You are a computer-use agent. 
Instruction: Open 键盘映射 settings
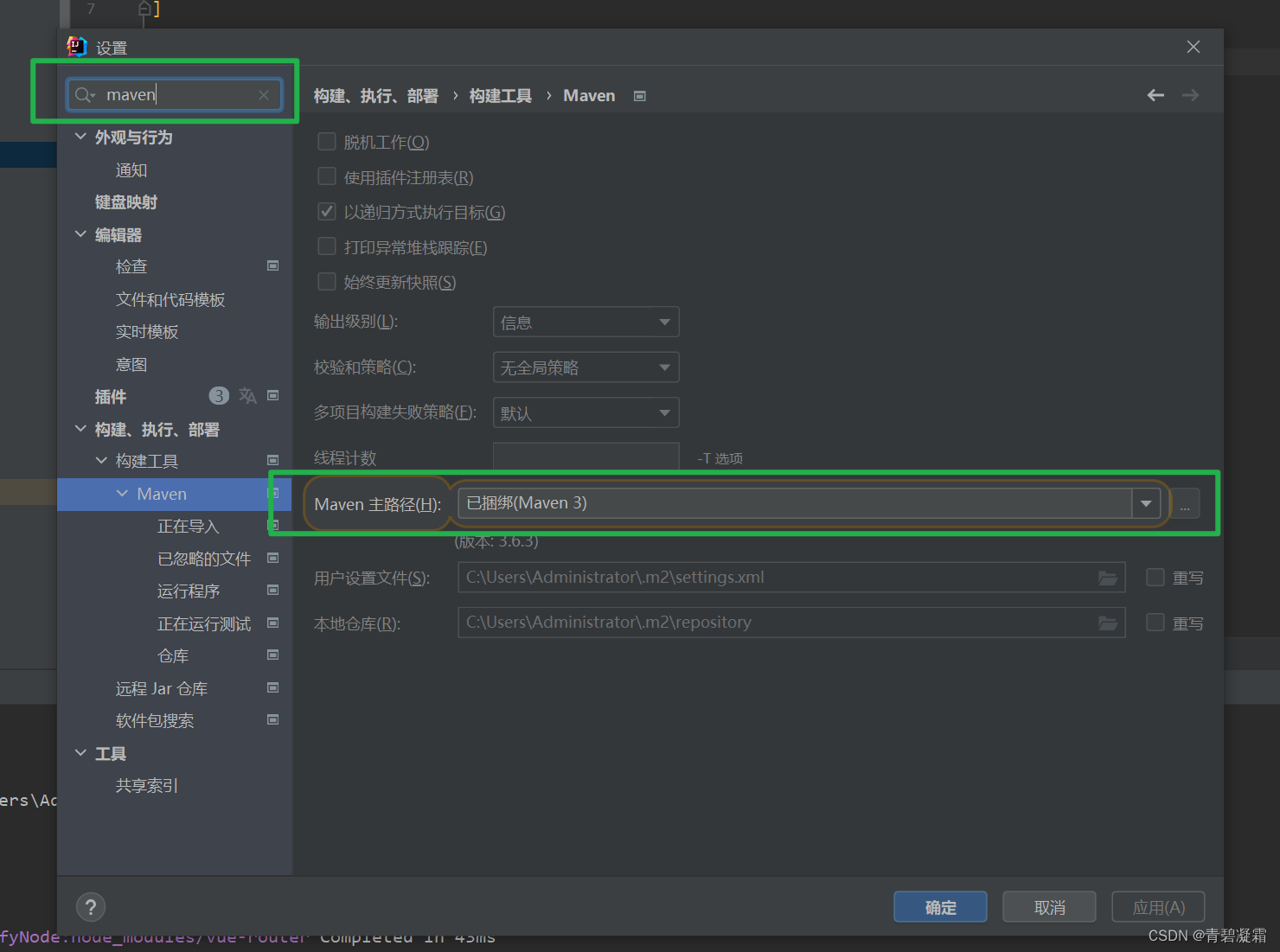(x=126, y=202)
